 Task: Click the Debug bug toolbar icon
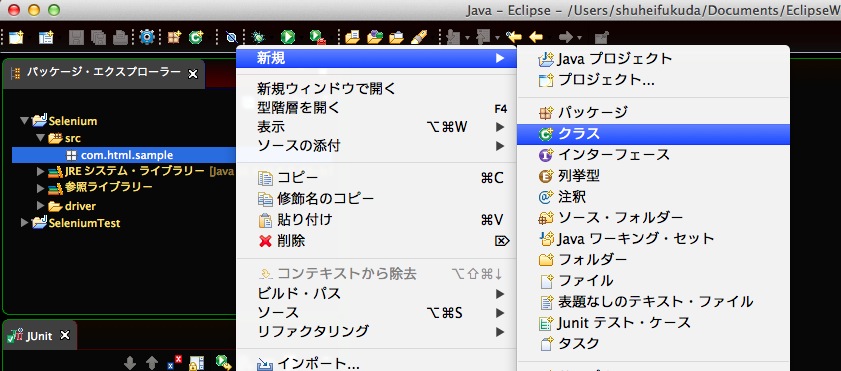click(x=259, y=37)
